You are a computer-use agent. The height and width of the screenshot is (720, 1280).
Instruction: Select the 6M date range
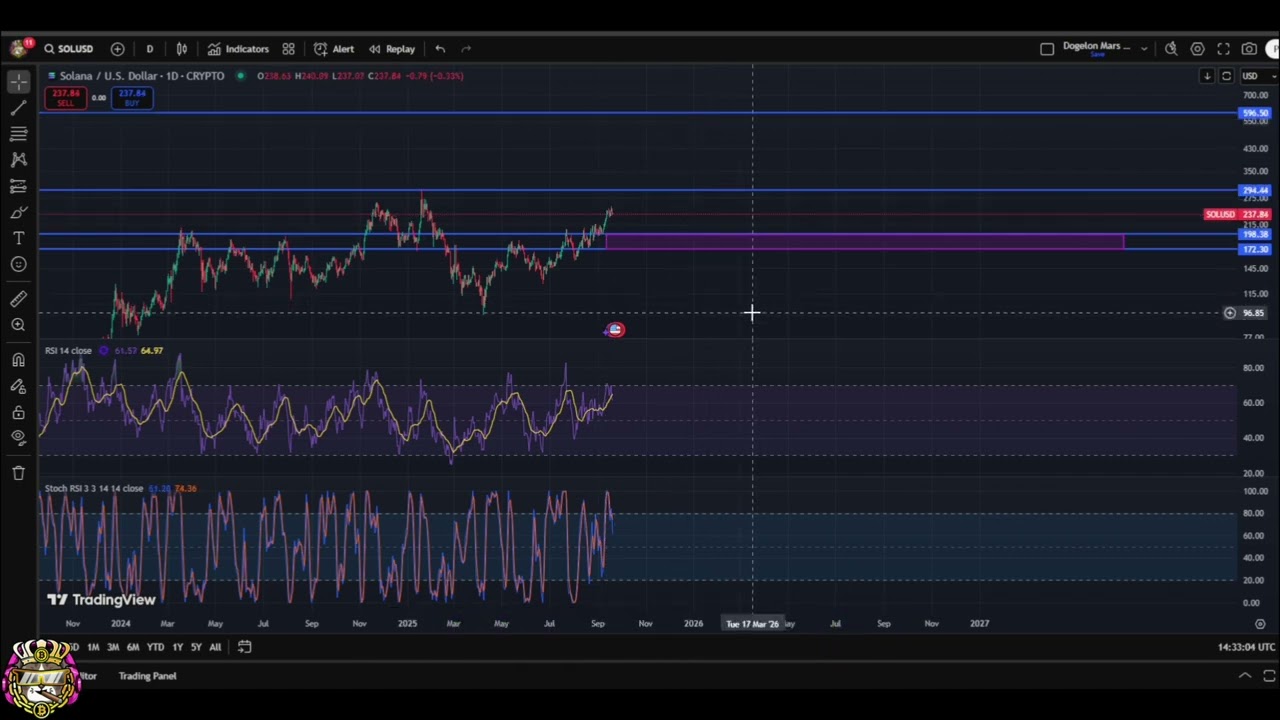133,647
